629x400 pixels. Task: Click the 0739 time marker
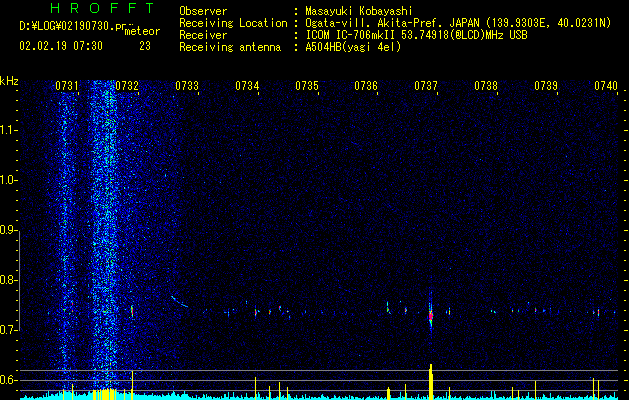[546, 86]
